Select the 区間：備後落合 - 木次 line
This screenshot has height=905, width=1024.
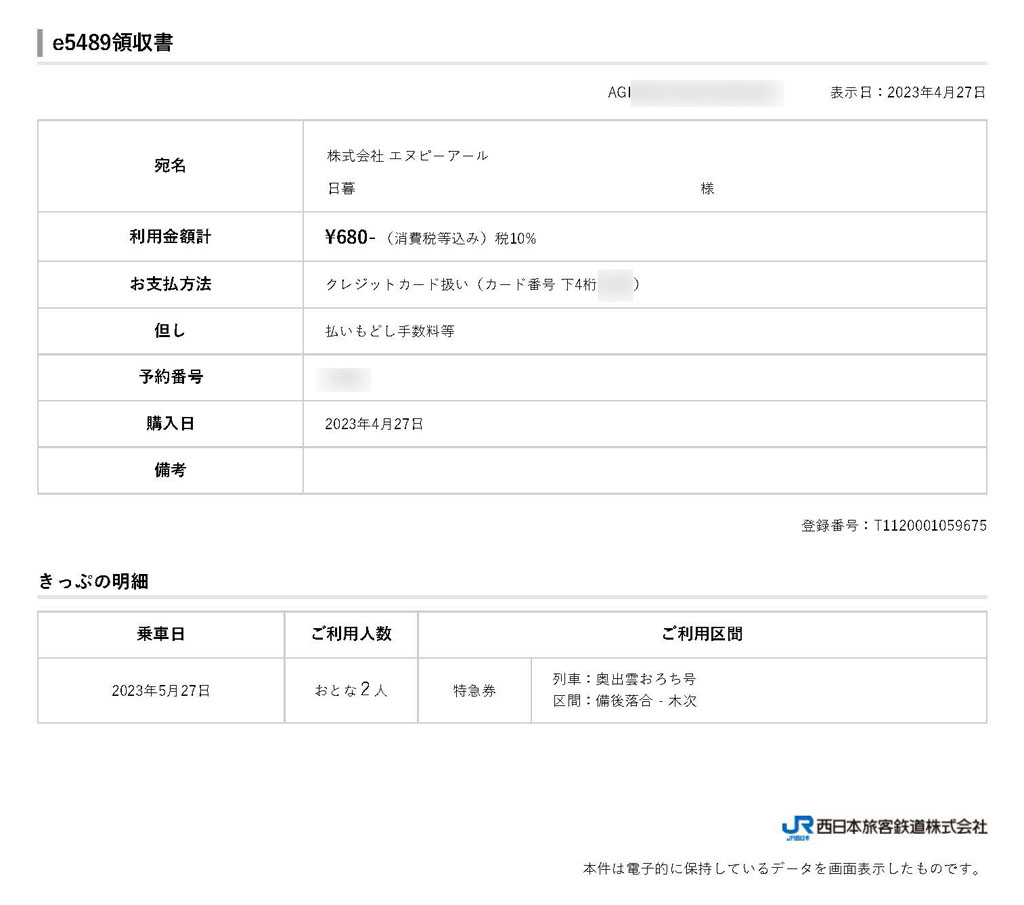pos(625,701)
